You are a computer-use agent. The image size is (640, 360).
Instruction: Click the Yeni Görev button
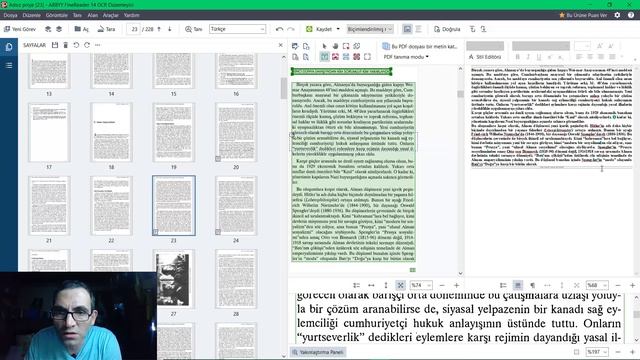pyautogui.click(x=20, y=29)
